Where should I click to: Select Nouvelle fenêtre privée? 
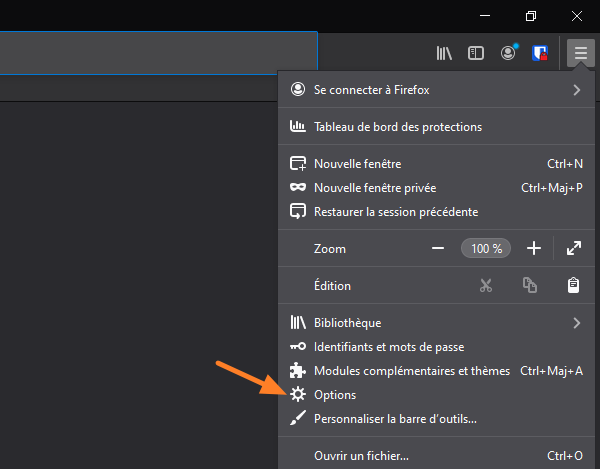374,187
